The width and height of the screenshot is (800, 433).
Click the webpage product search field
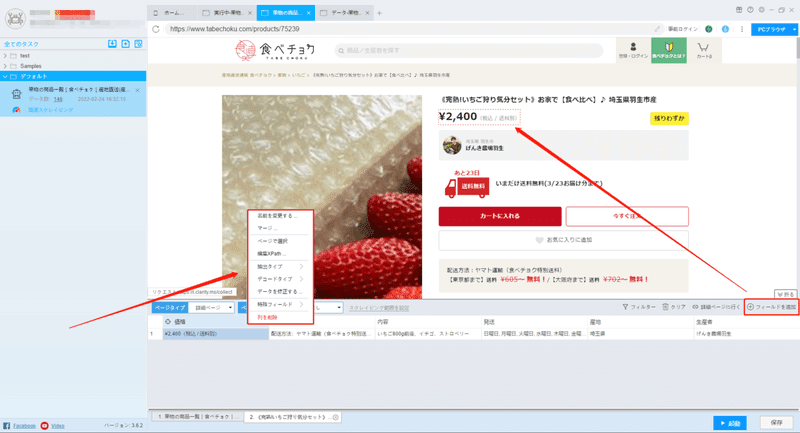click(468, 50)
